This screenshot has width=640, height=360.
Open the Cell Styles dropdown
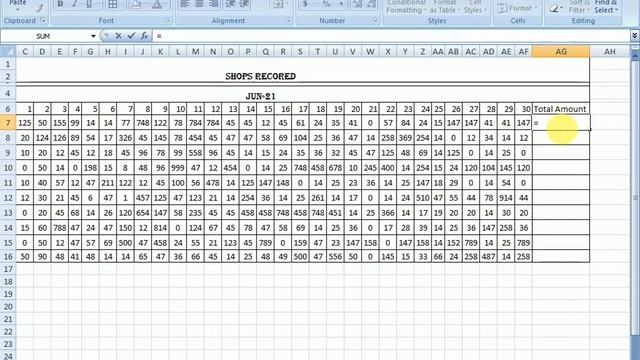(475, 7)
